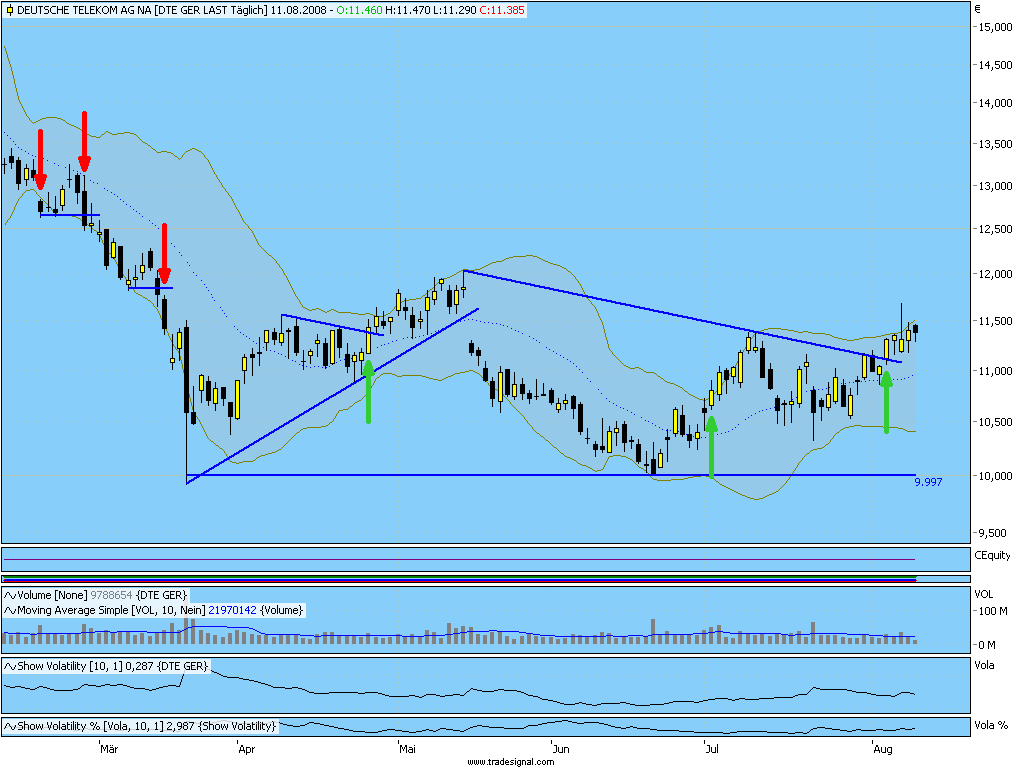Click the 0 M volume axis label
1024x768 pixels.
(x=987, y=645)
